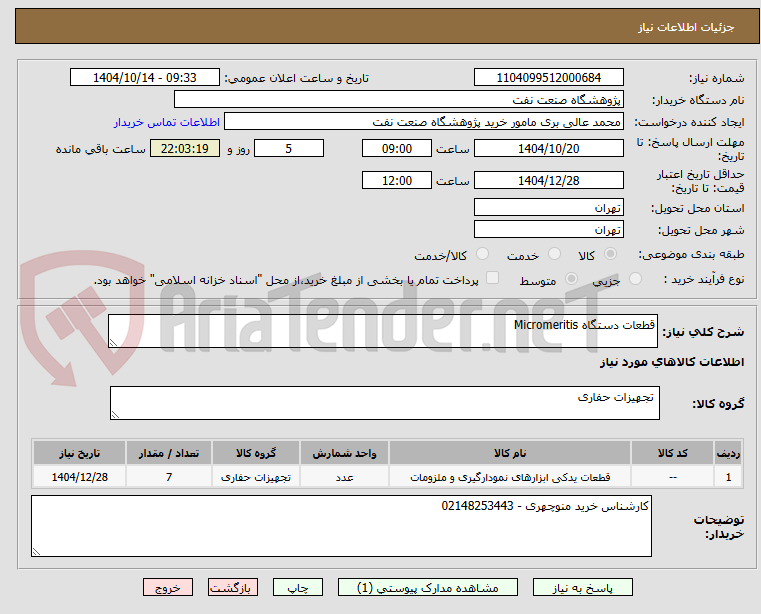Click the description text area قطعات دستگاه Micromeritis
The width and height of the screenshot is (761, 614).
point(382,331)
